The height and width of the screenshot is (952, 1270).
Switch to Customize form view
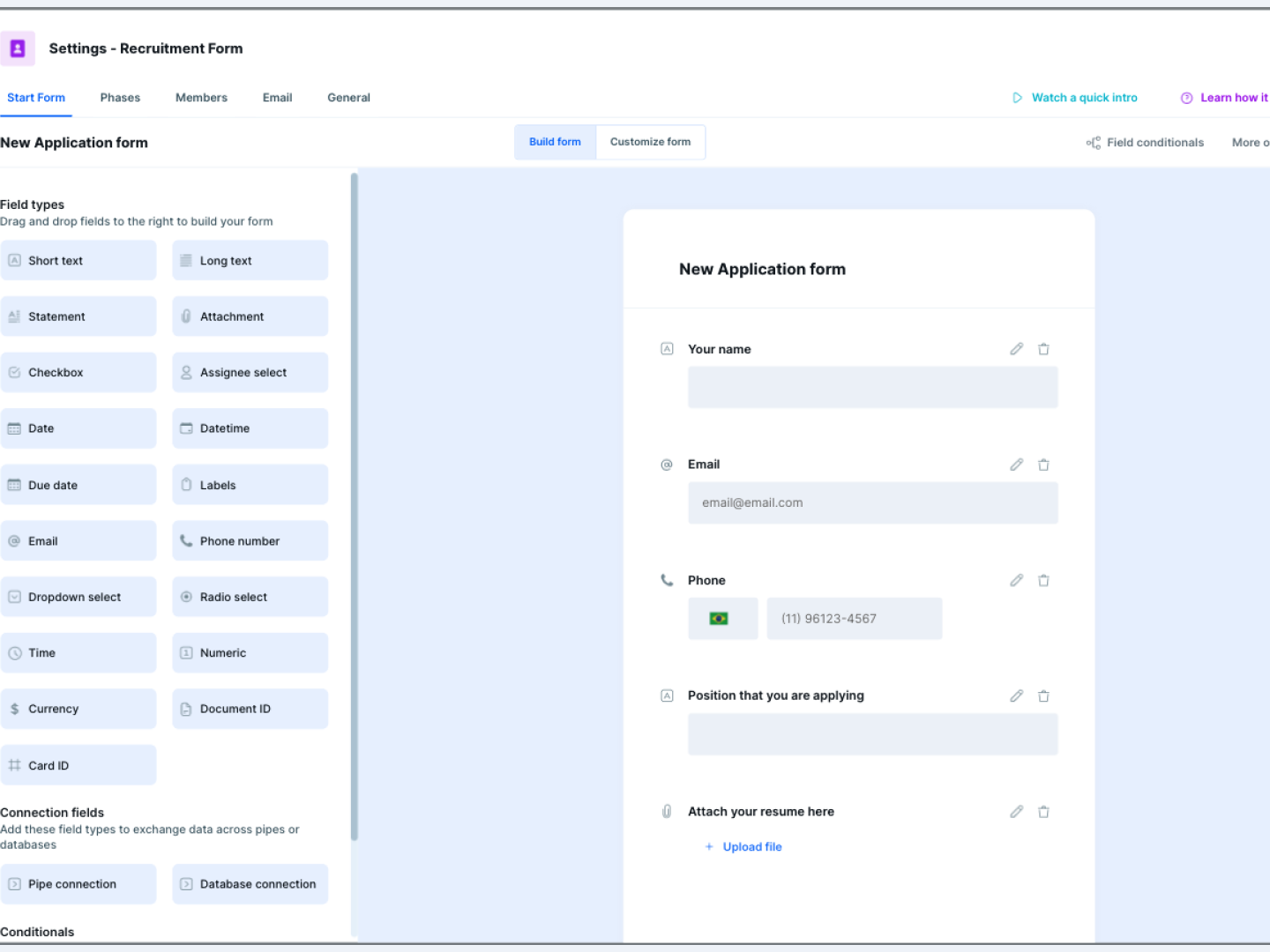click(x=650, y=142)
